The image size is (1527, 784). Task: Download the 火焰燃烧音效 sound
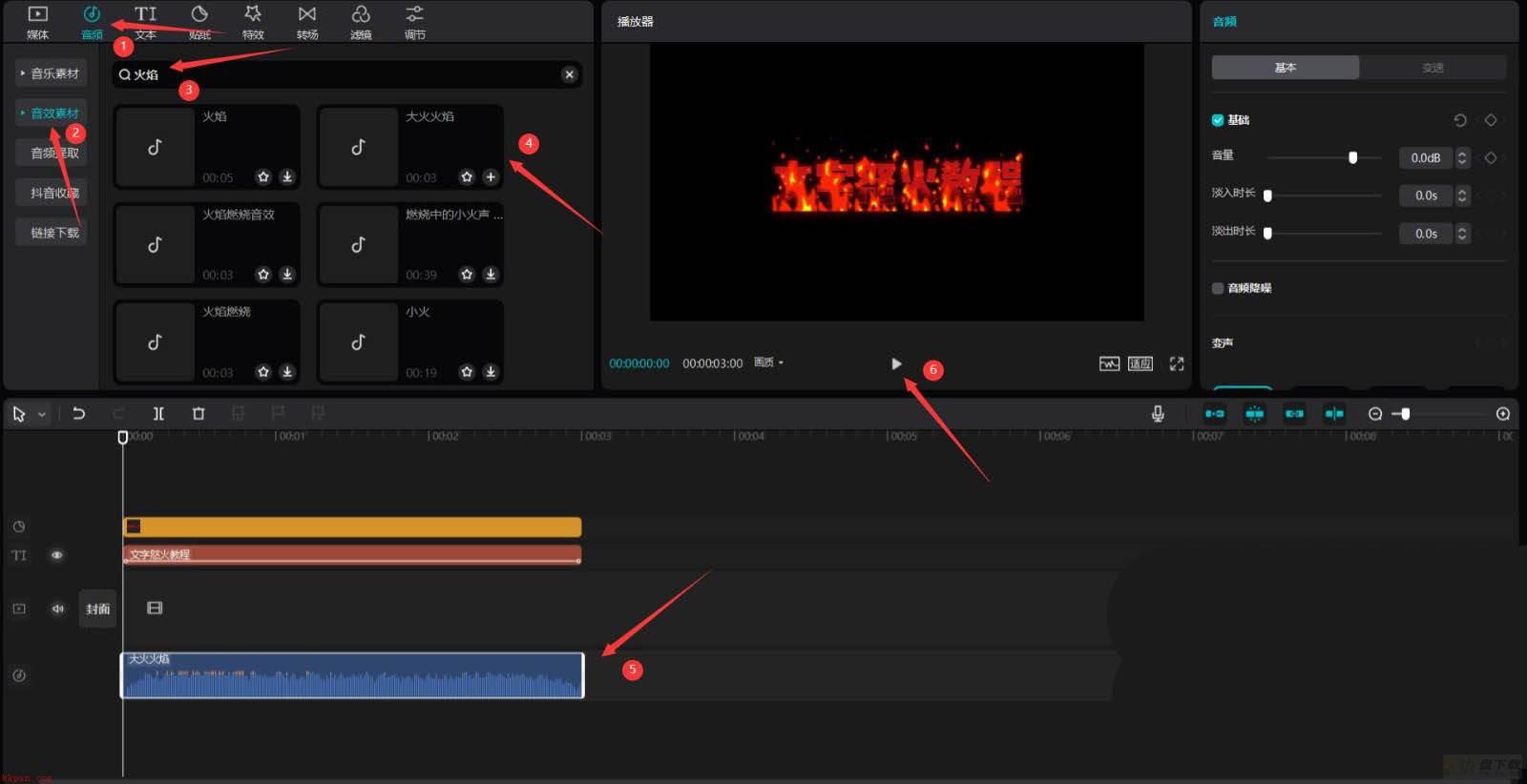(x=287, y=274)
